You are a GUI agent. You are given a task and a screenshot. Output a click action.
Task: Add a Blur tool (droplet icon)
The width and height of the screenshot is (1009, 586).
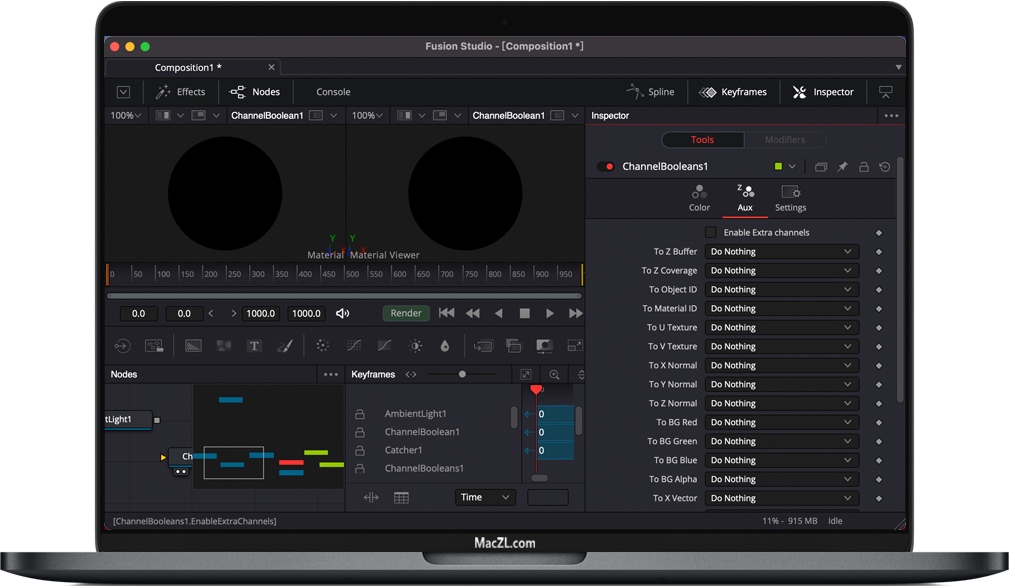point(444,346)
